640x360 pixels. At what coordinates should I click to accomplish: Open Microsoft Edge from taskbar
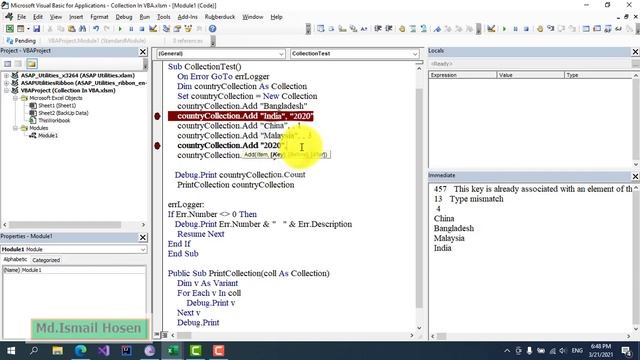[x=81, y=351]
